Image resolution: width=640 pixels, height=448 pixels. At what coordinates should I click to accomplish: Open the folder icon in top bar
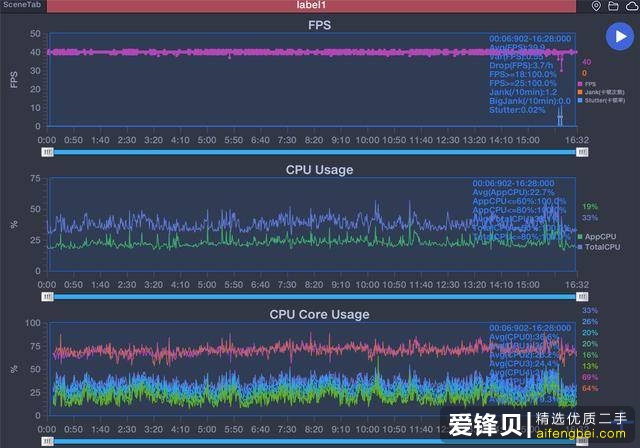[x=613, y=6]
